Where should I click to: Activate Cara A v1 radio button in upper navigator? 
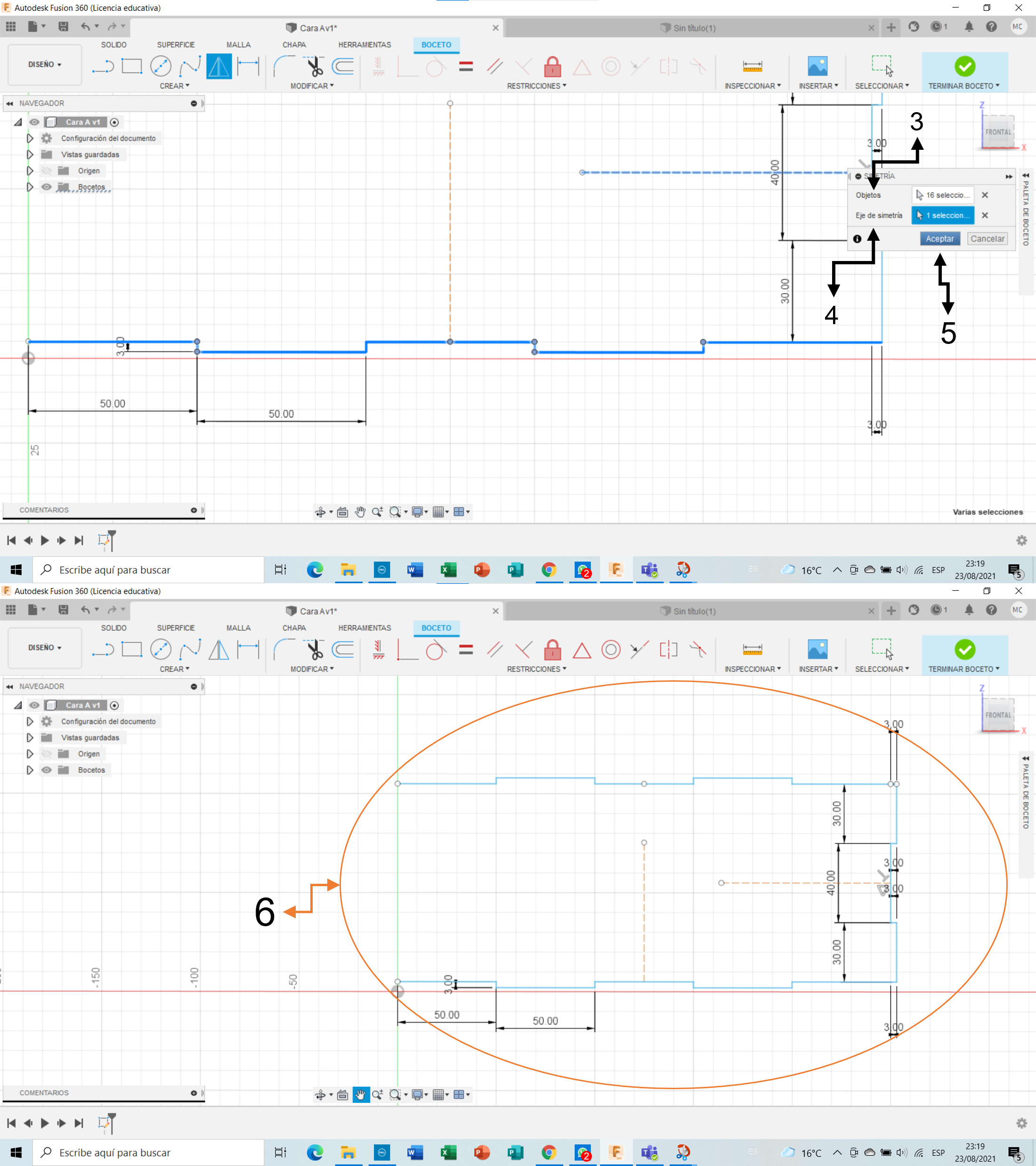pos(114,122)
